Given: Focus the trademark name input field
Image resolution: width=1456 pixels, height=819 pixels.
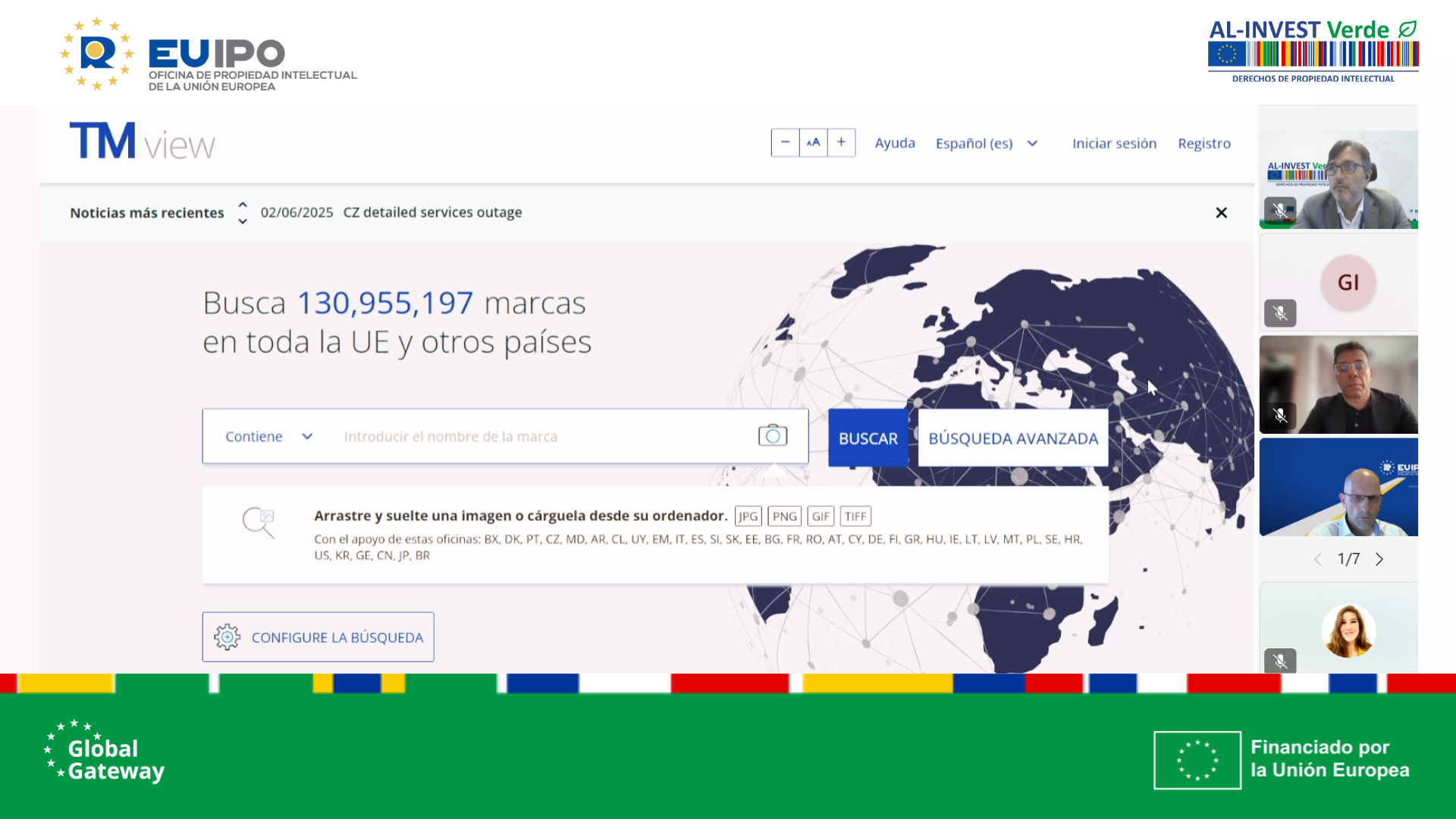Looking at the screenshot, I should pyautogui.click(x=538, y=437).
